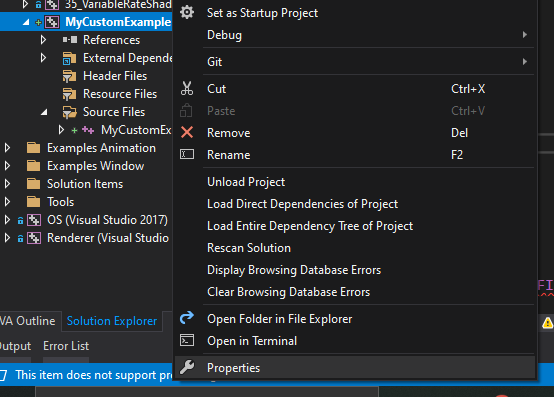Click the External Dependencies folder icon

(x=69, y=58)
